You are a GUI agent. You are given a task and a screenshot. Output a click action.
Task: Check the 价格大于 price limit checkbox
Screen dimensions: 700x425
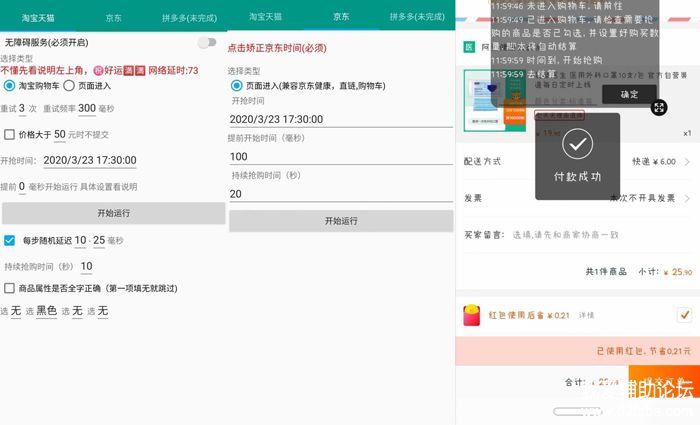pyautogui.click(x=10, y=134)
